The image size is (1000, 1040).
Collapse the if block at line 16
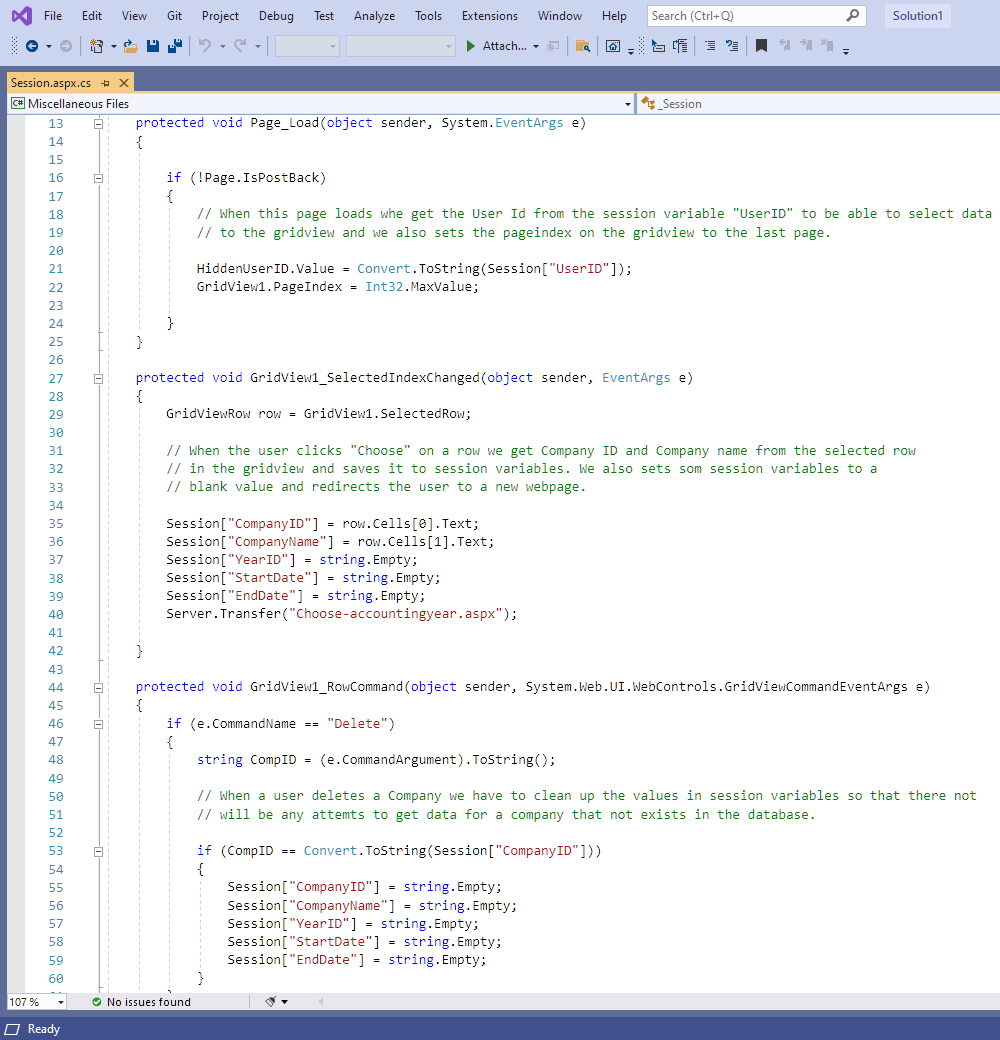coord(98,178)
